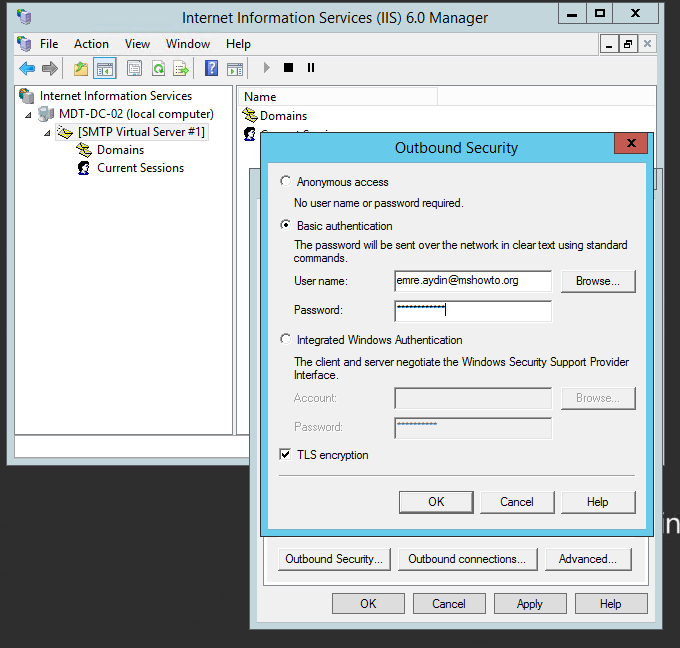The height and width of the screenshot is (648, 680).
Task: Click the Advanced... button
Action: click(x=588, y=559)
